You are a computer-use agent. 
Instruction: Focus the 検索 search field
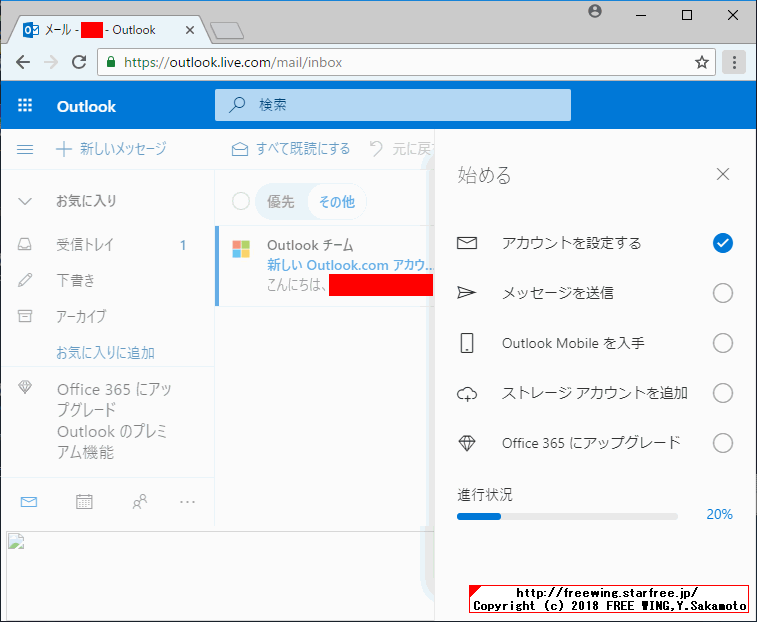[393, 105]
